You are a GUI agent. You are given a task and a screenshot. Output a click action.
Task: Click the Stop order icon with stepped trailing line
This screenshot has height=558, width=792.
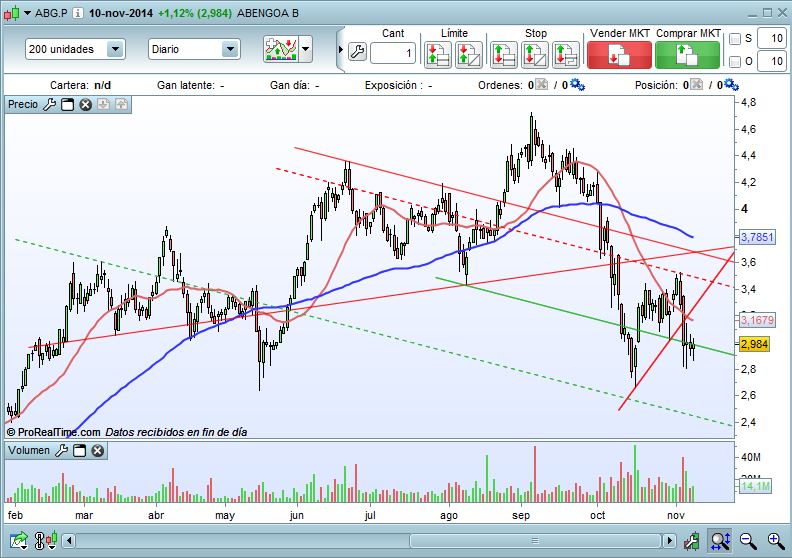coord(566,55)
